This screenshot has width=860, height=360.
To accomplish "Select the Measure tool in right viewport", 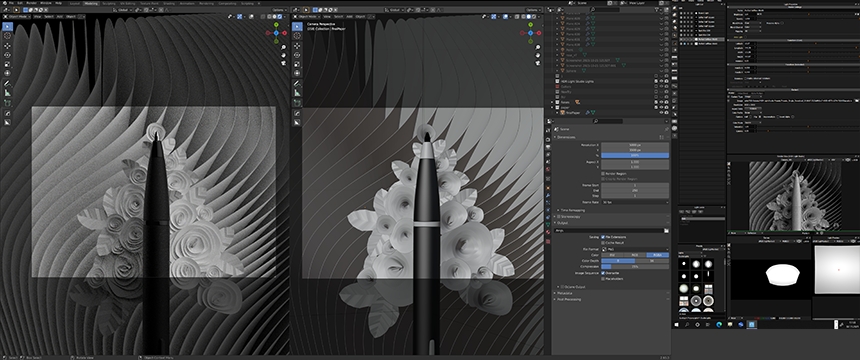I will coord(297,93).
